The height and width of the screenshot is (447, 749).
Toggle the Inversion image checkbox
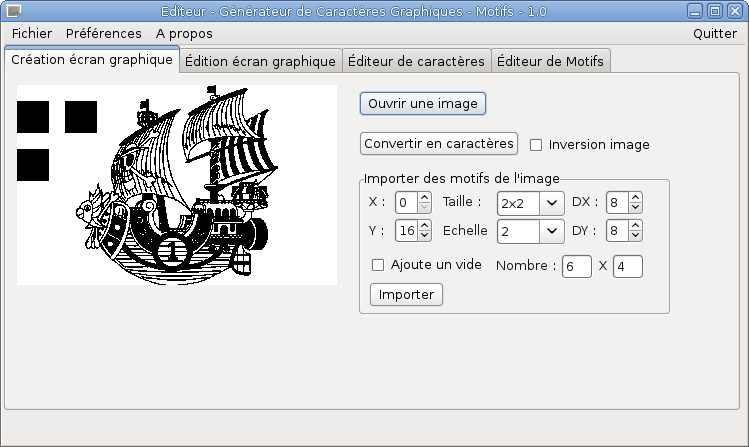pos(536,145)
